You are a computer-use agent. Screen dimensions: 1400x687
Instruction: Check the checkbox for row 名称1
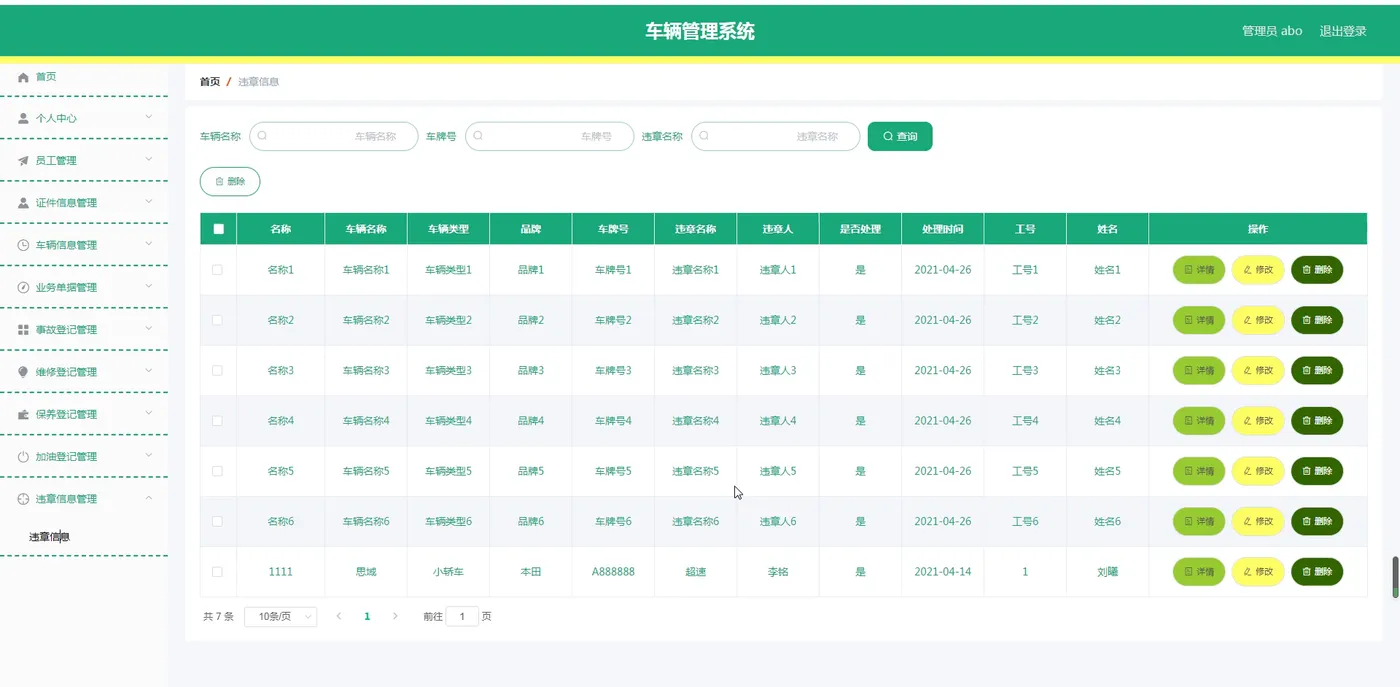tap(218, 270)
